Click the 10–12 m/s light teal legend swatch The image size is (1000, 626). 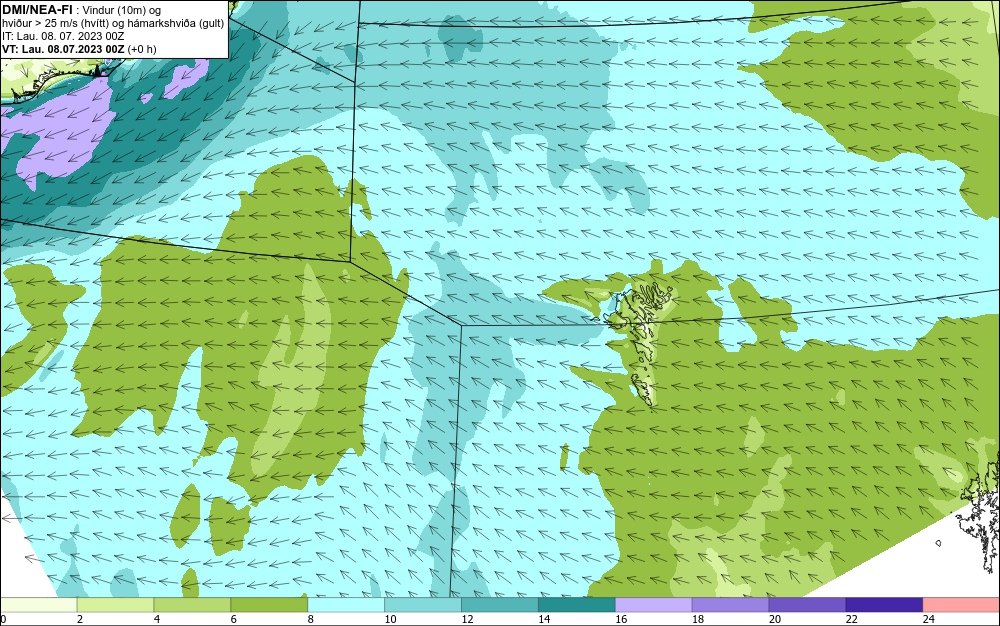(423, 605)
